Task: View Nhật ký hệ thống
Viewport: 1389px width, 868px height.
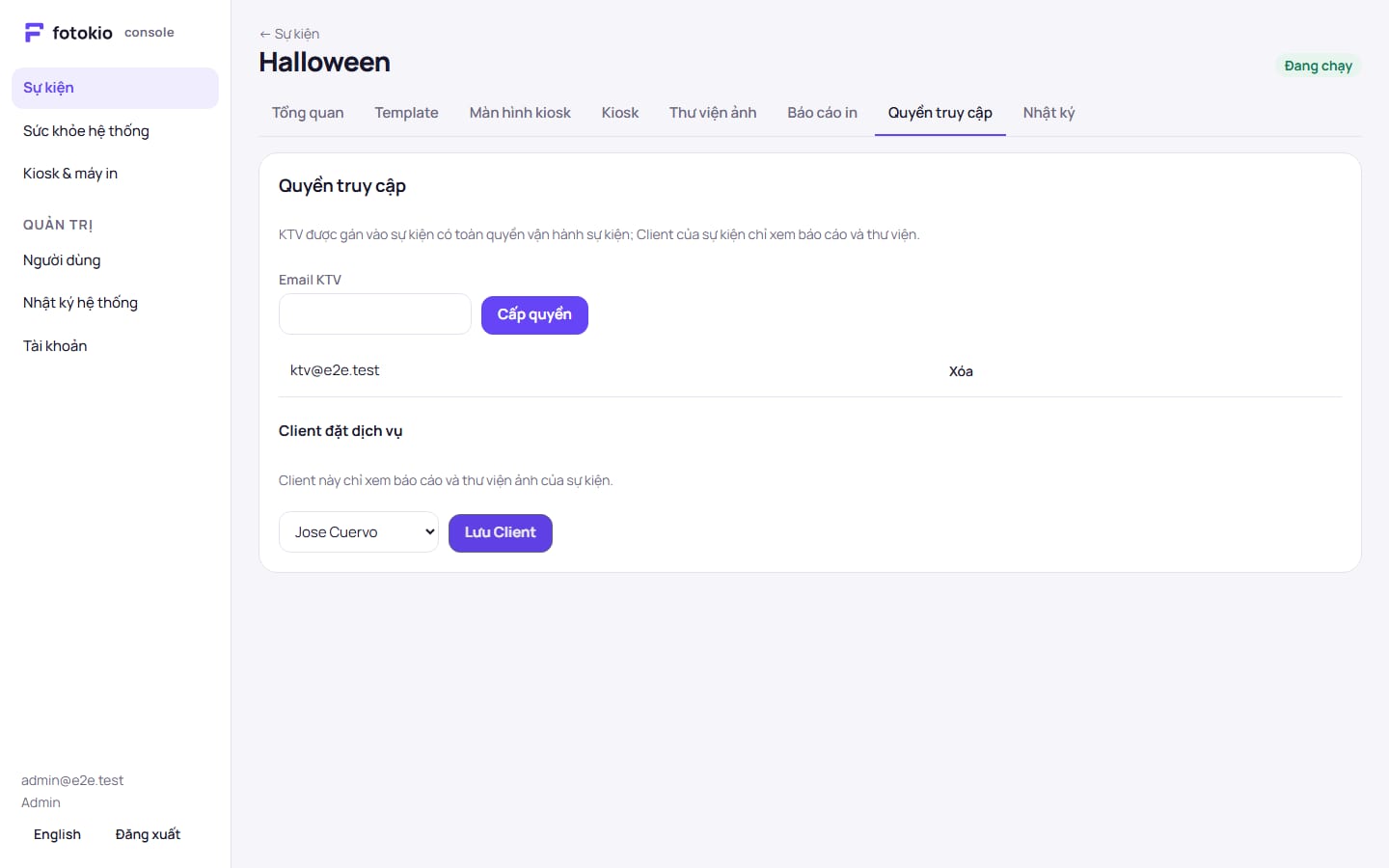Action: [x=115, y=303]
